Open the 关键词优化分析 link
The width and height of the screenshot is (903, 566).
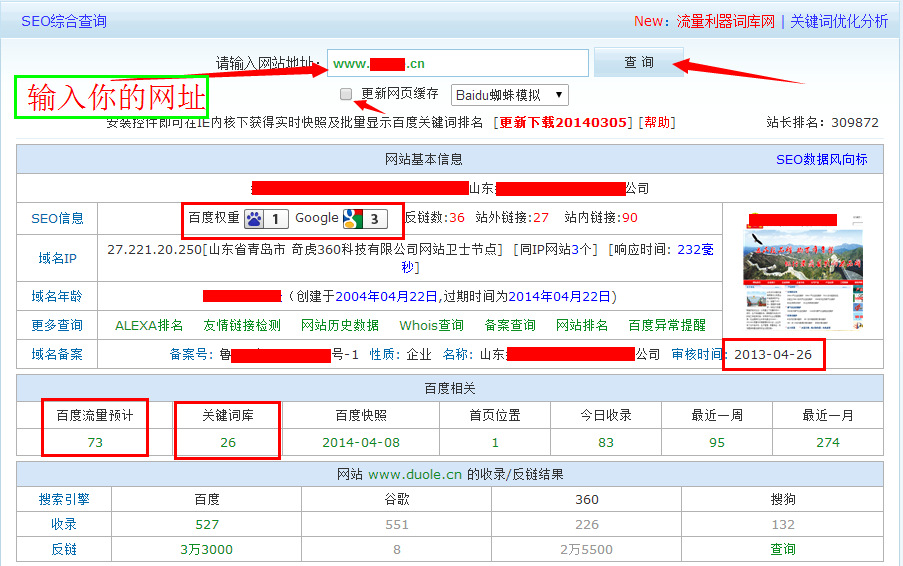pos(839,21)
